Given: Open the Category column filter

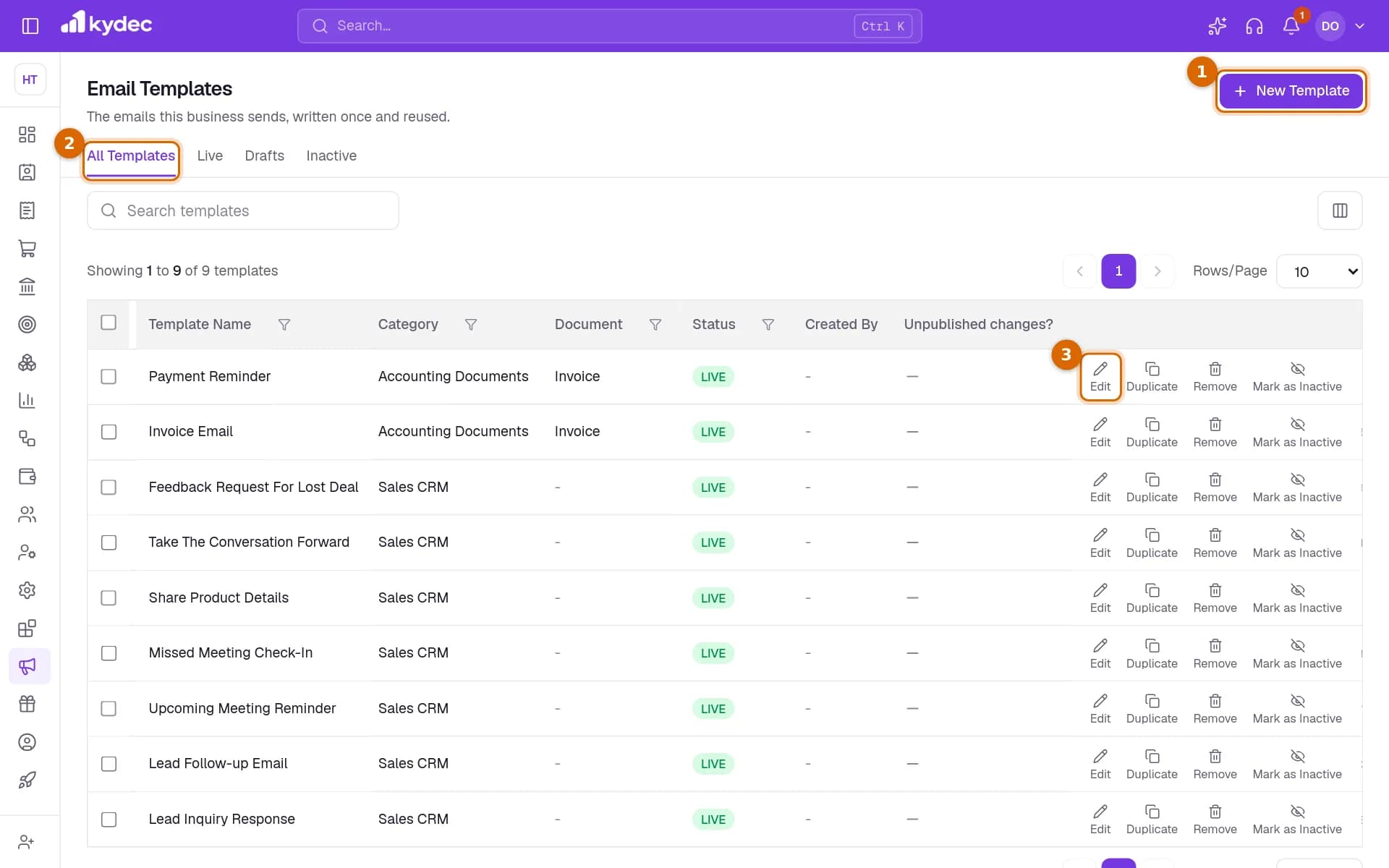Looking at the screenshot, I should 471,325.
